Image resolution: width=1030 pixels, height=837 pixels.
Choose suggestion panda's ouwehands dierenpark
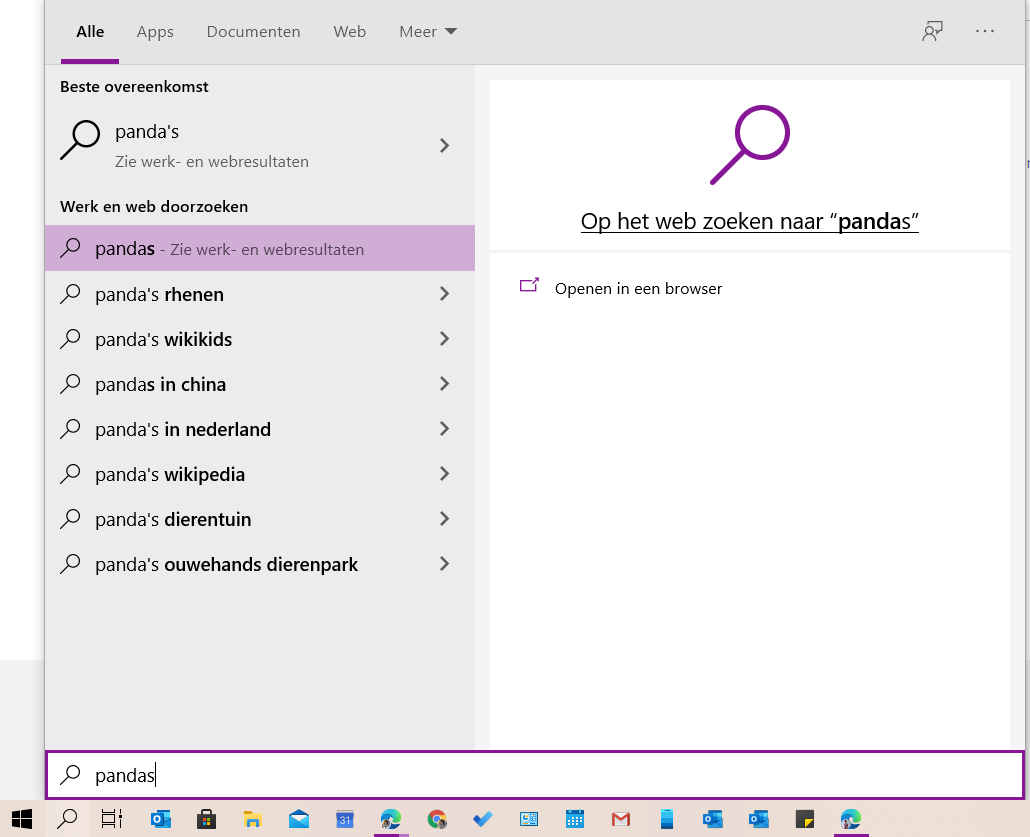[259, 564]
